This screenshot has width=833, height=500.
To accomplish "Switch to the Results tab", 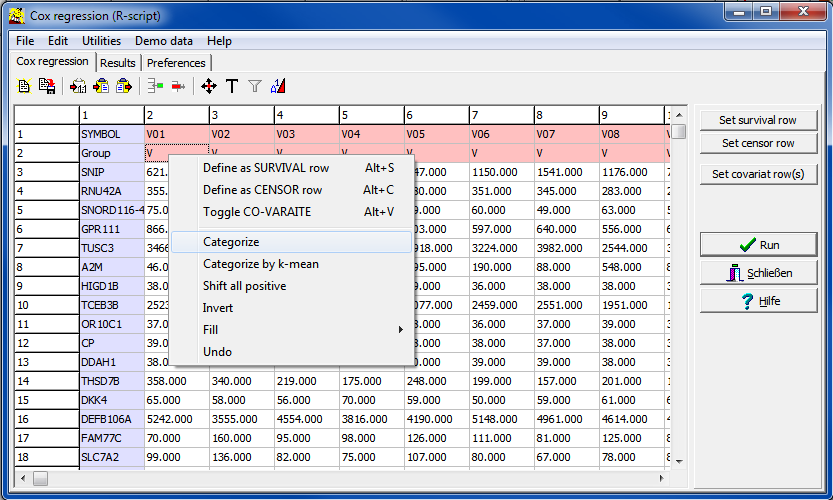I will point(118,63).
